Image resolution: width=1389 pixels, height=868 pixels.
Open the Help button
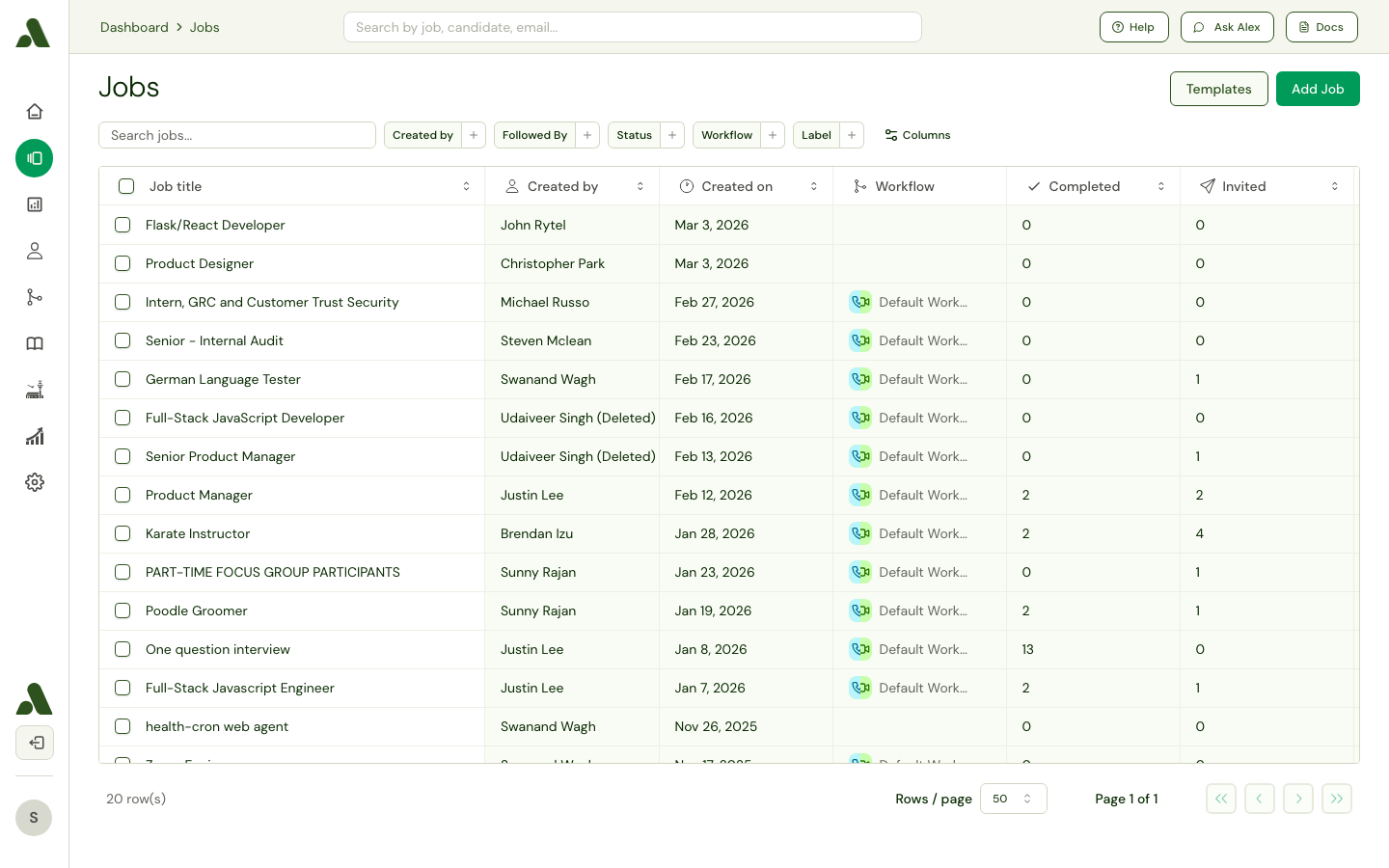pos(1134,27)
